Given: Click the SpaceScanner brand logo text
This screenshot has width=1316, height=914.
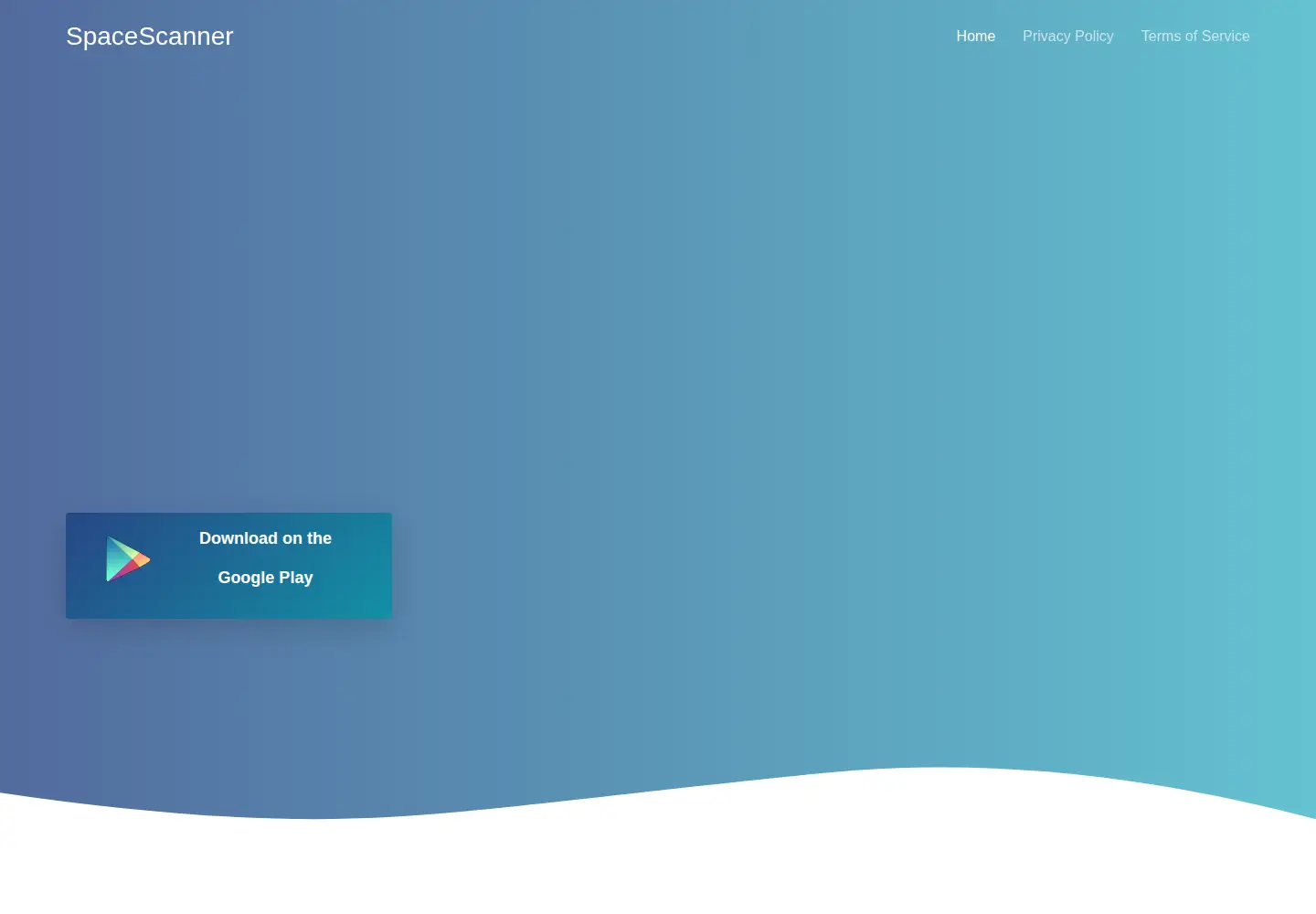Looking at the screenshot, I should point(150,37).
